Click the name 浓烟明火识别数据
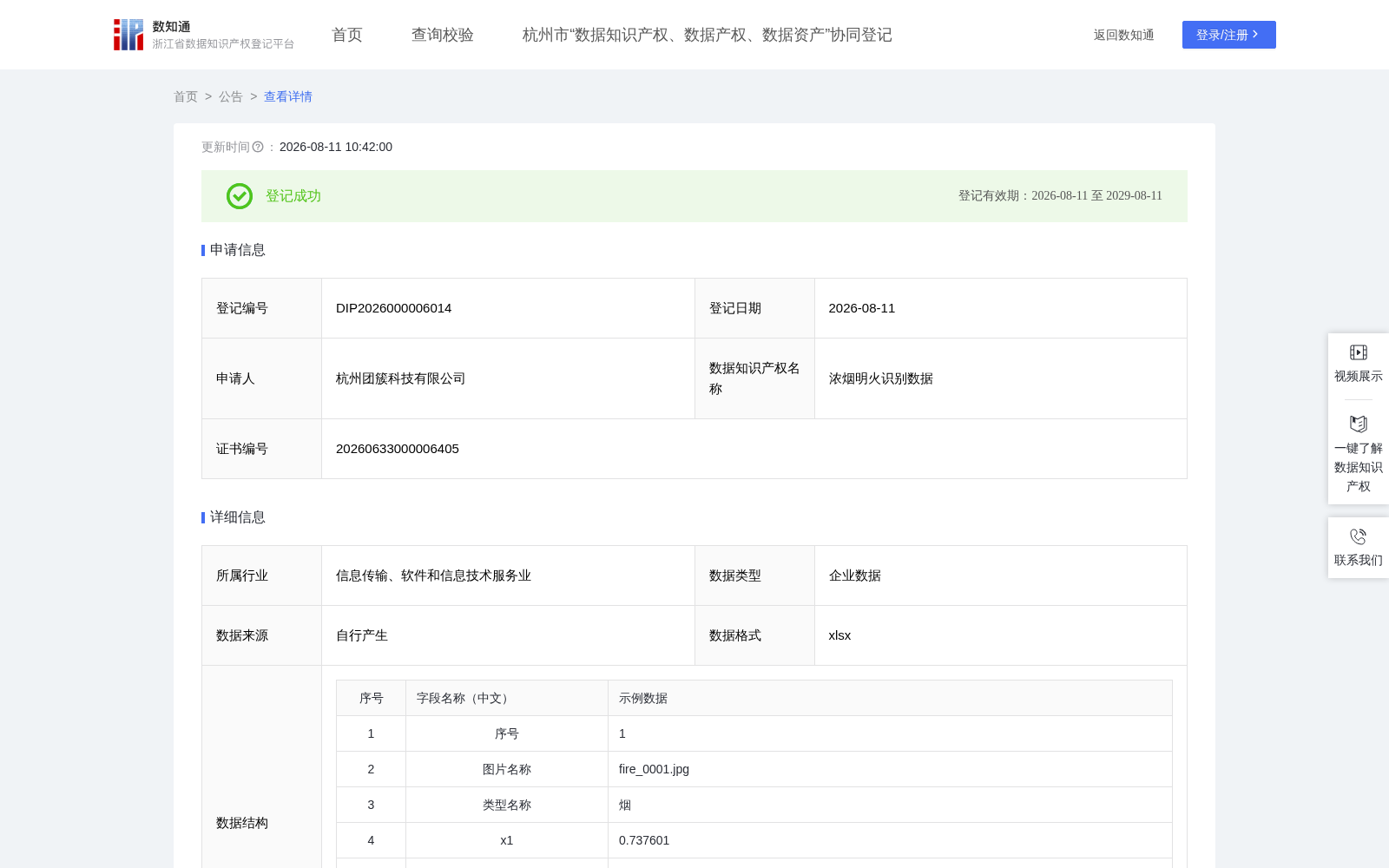The height and width of the screenshot is (868, 1389). click(x=881, y=378)
